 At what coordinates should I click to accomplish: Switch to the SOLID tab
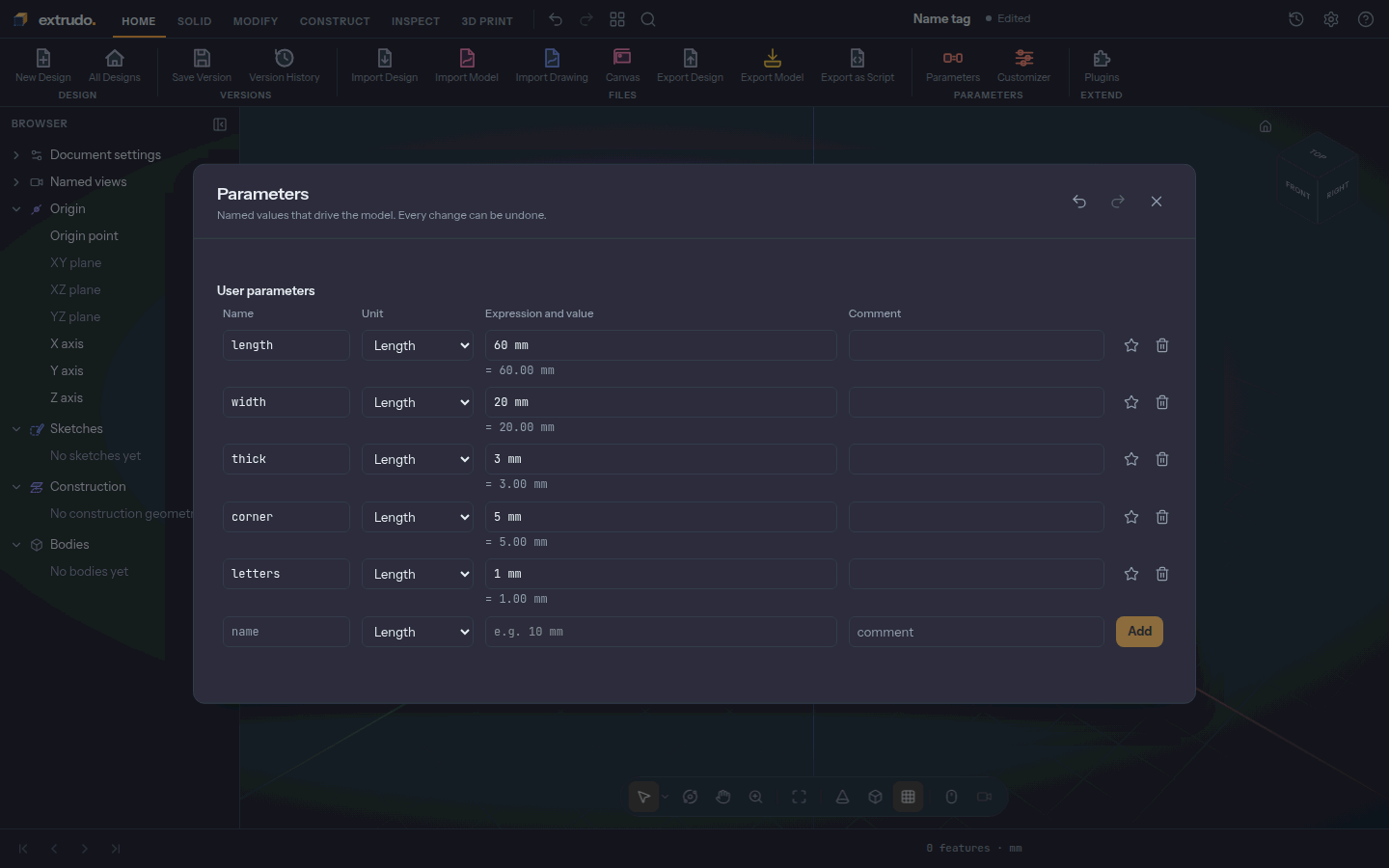click(194, 21)
